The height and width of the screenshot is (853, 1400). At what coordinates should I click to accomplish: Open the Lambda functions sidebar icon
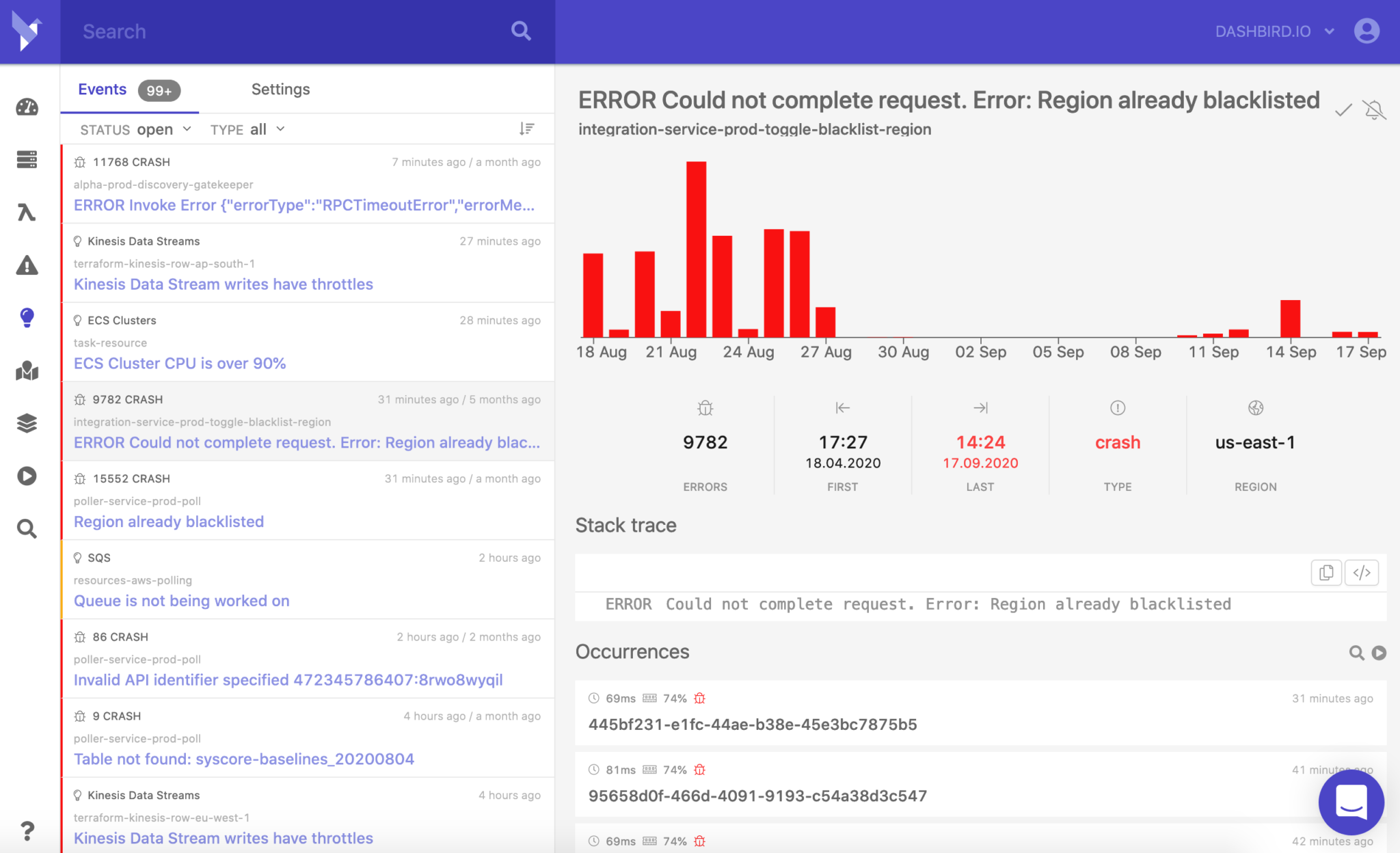[26, 213]
